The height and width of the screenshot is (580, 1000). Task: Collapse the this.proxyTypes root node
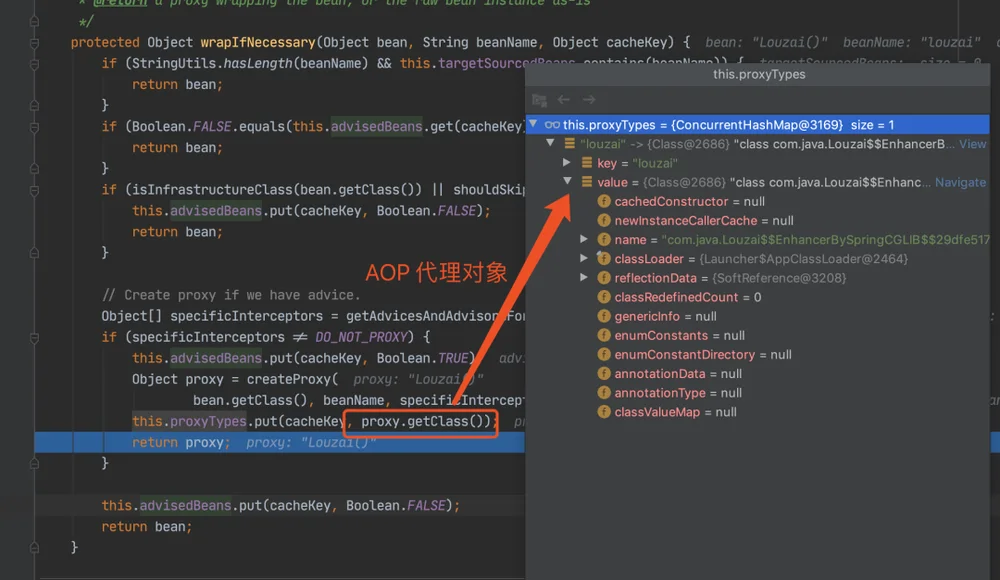coord(533,124)
